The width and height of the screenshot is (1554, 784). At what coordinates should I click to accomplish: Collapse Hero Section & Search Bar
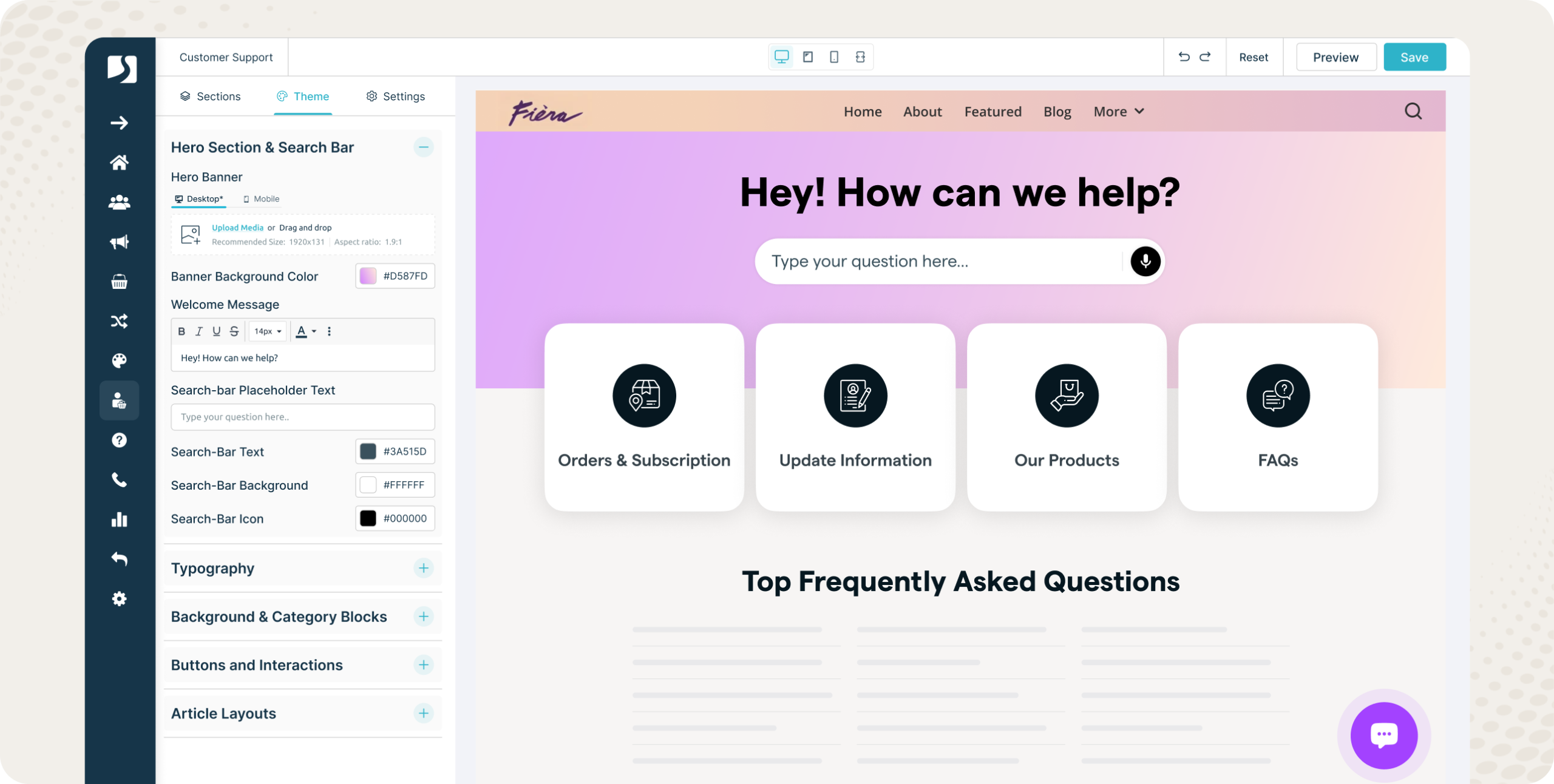tap(423, 147)
